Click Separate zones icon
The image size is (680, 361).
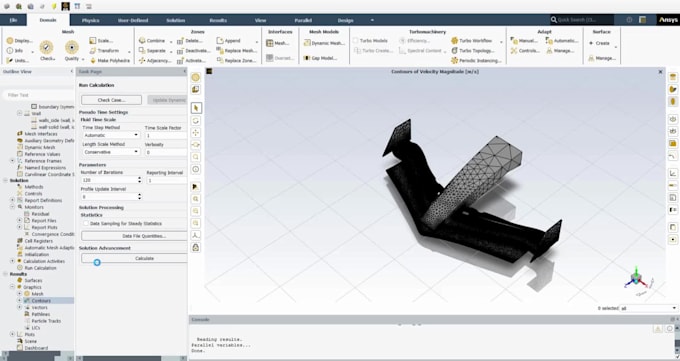[142, 51]
